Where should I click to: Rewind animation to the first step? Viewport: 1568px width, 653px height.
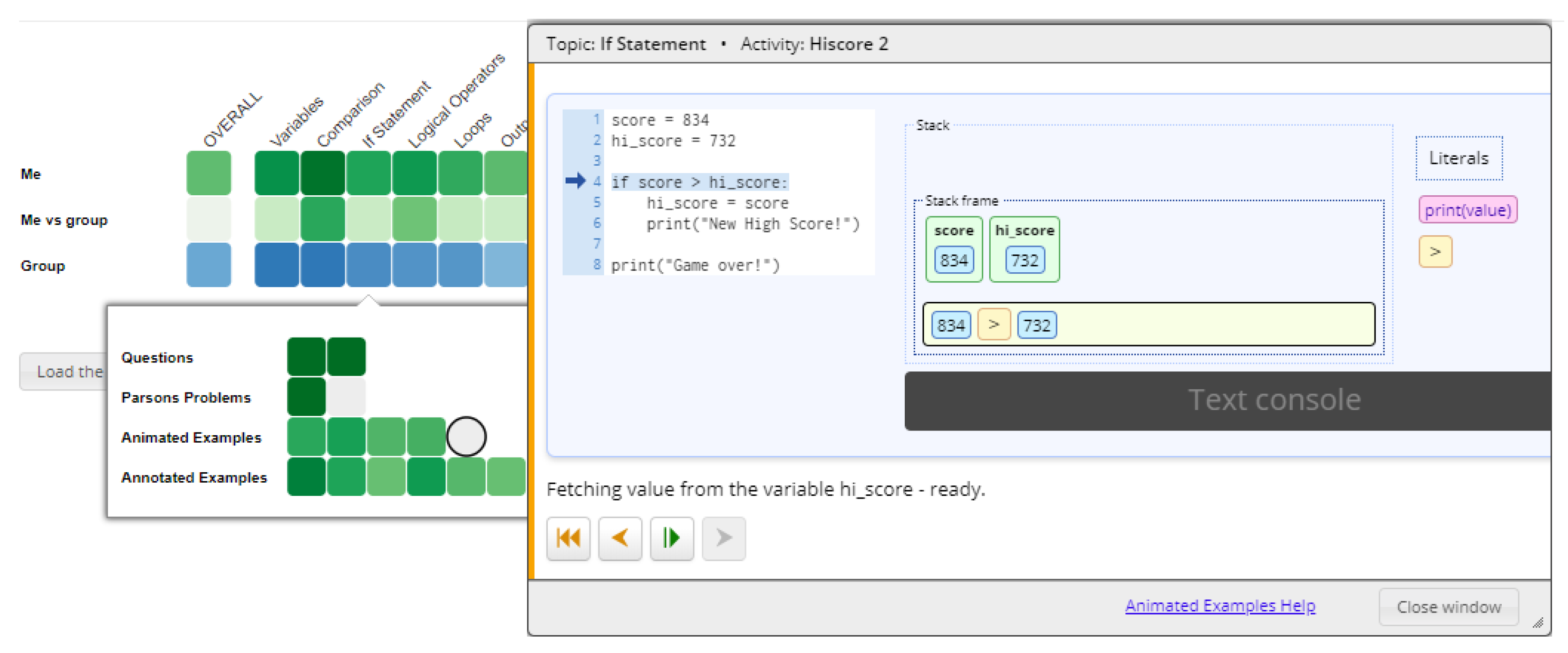click(x=568, y=538)
